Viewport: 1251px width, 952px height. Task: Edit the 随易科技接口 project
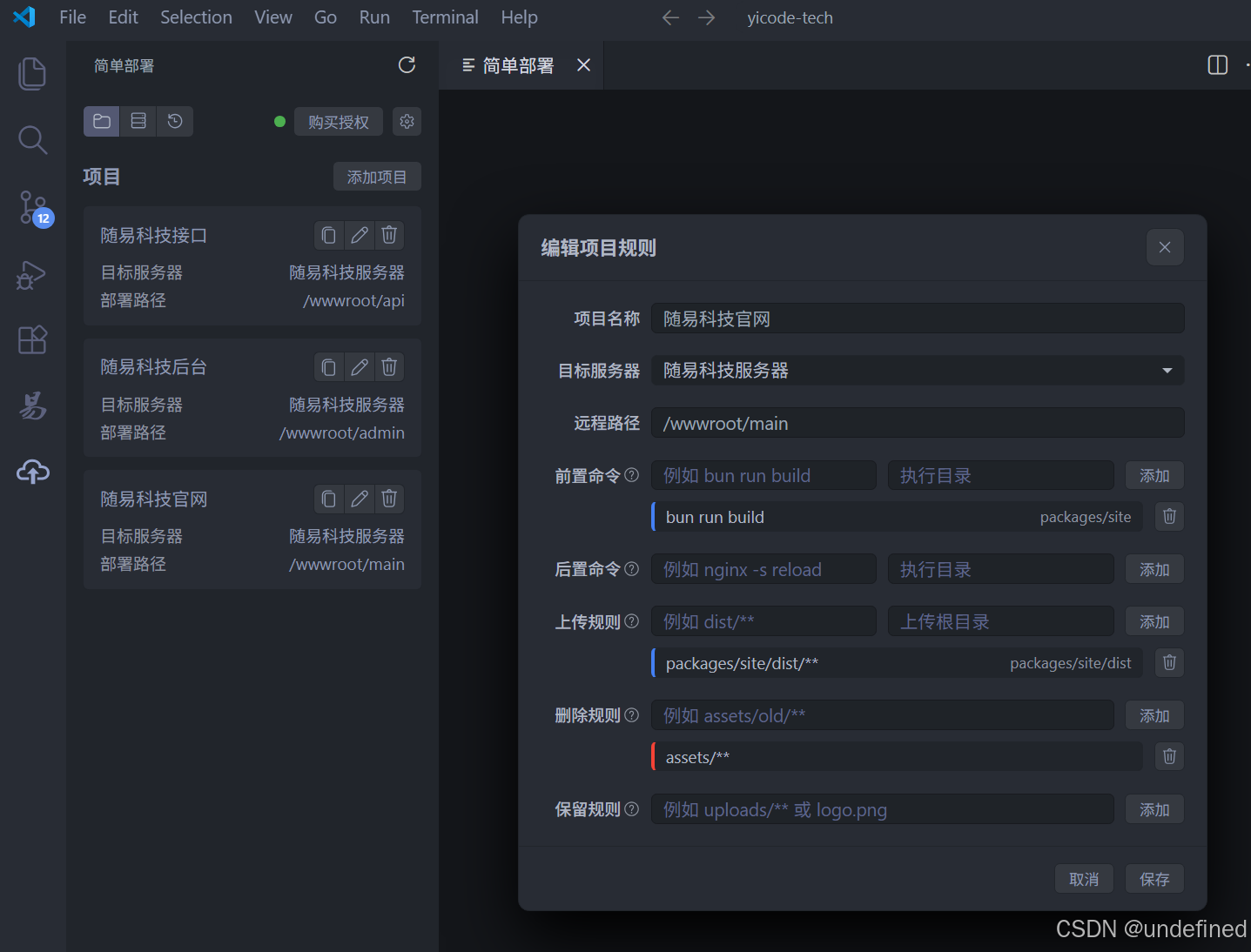pyautogui.click(x=360, y=235)
